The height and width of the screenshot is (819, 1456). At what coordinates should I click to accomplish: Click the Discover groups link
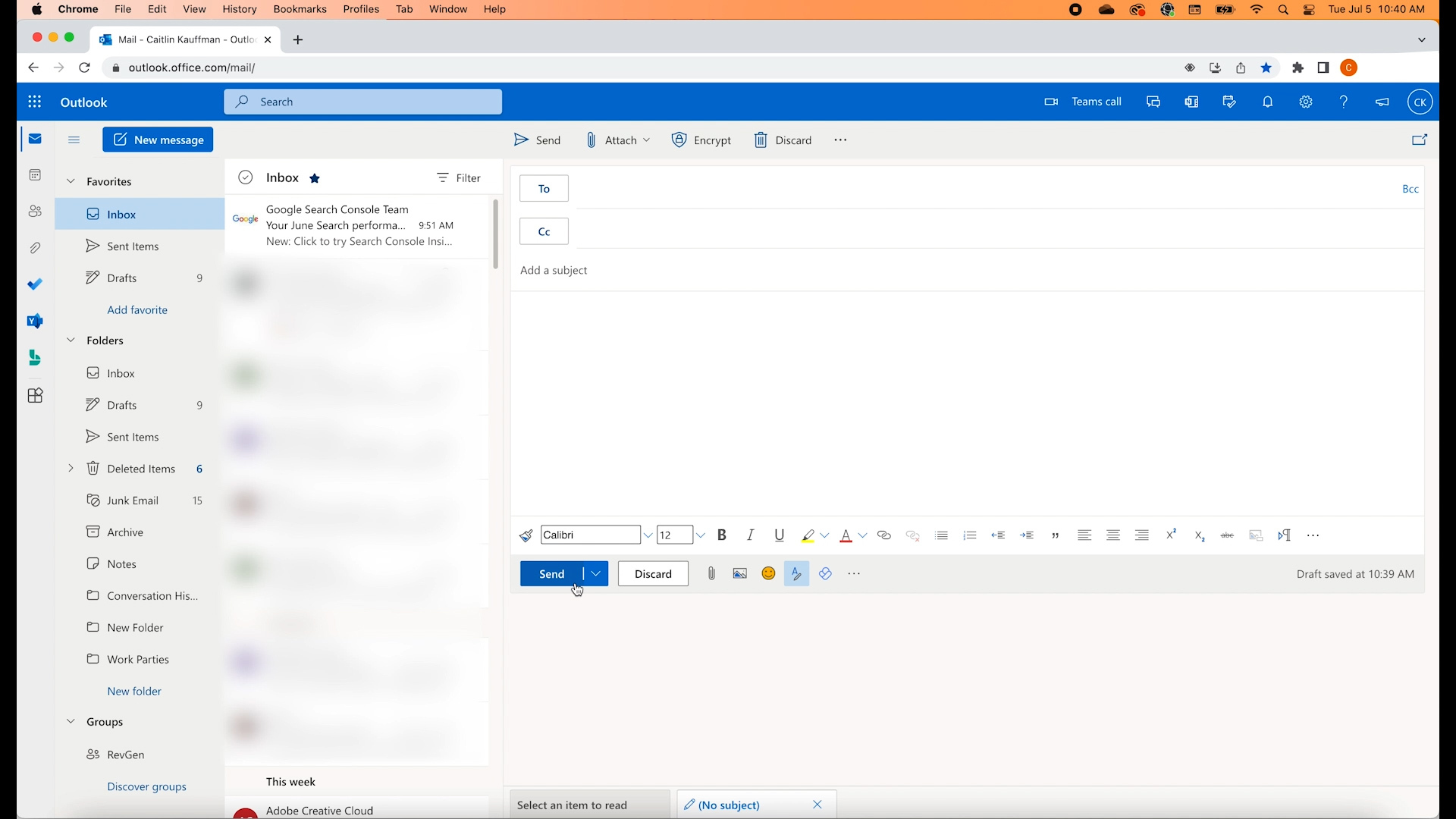click(147, 786)
